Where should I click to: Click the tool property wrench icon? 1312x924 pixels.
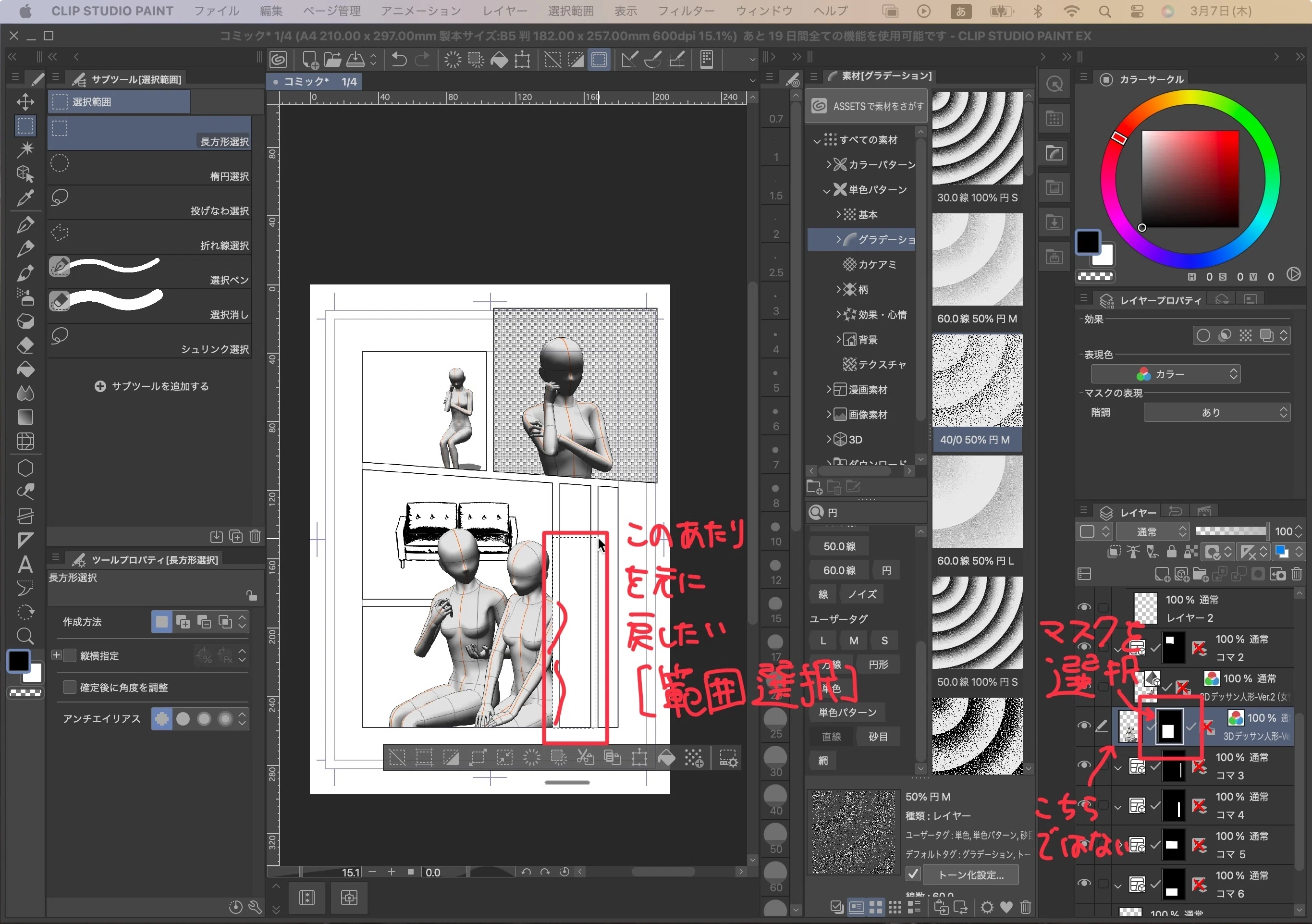(255, 907)
